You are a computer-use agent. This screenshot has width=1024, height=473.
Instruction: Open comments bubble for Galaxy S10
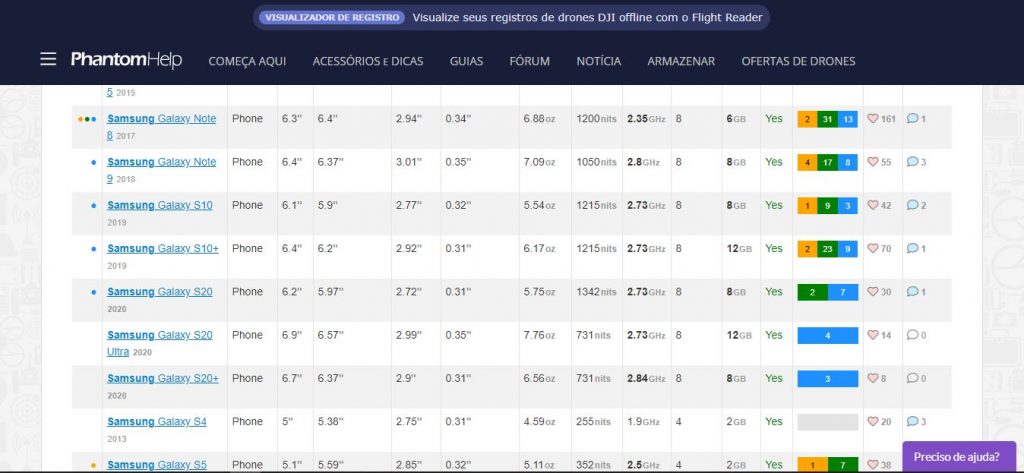pos(912,205)
